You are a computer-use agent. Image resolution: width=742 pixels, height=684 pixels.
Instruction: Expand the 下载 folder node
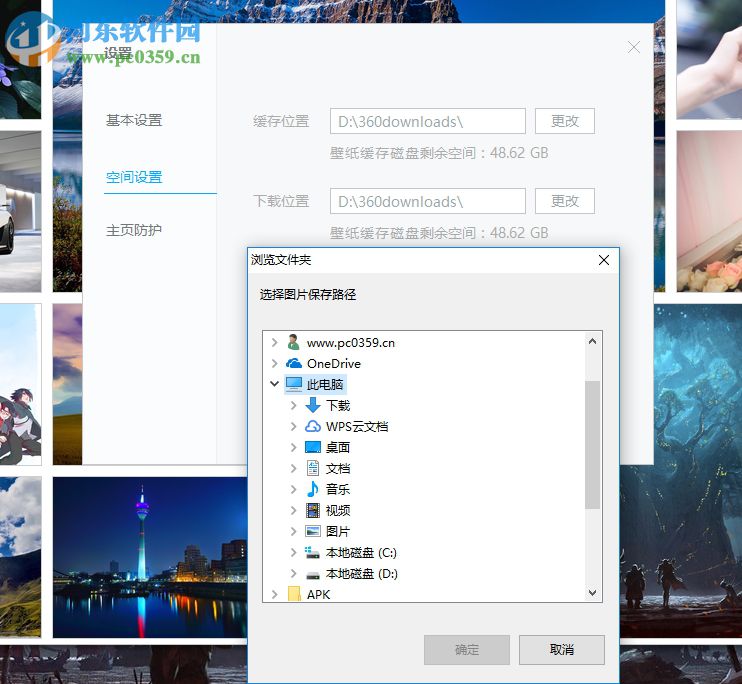(293, 405)
